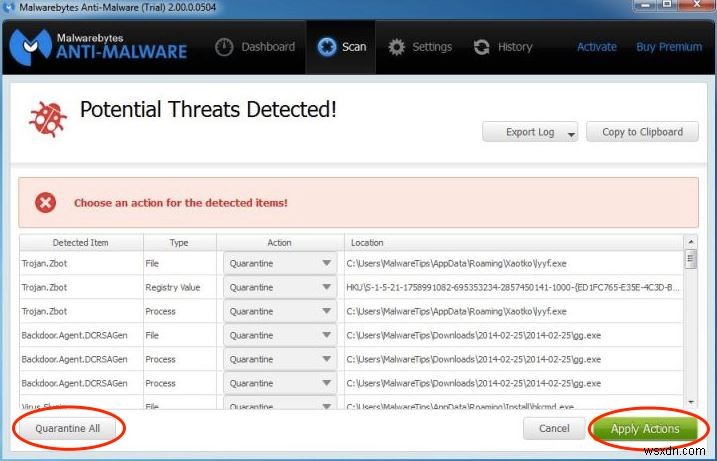Click the Settings gear icon

pyautogui.click(x=397, y=47)
